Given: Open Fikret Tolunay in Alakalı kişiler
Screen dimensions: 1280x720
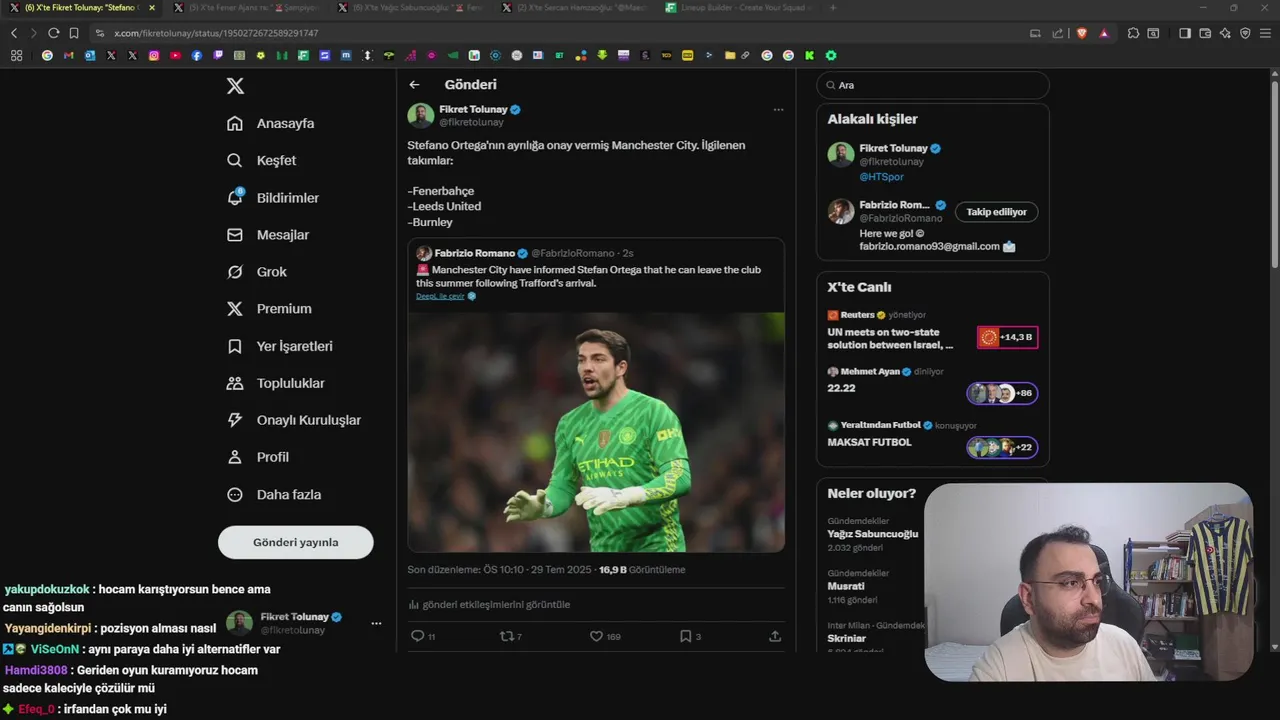Looking at the screenshot, I should click(894, 148).
